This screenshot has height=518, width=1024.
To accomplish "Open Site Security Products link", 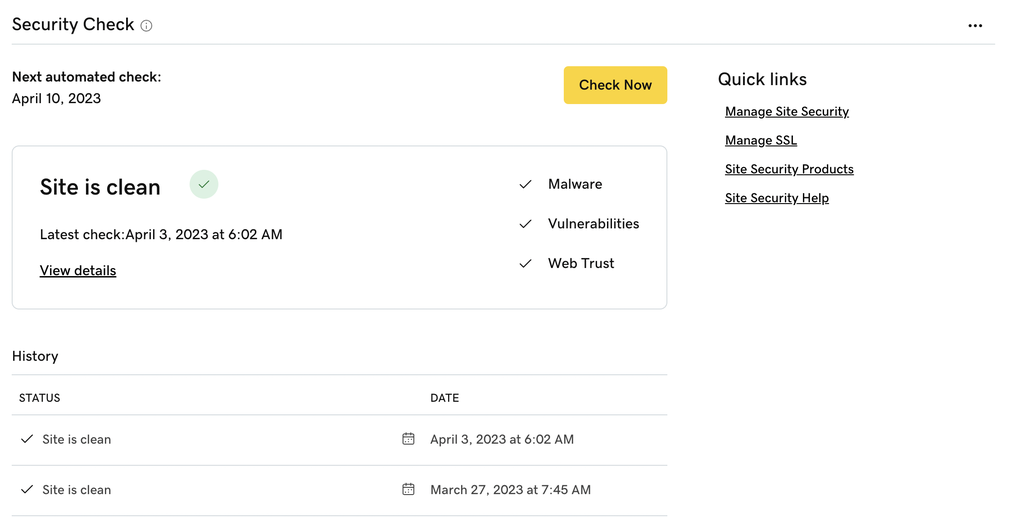I will (789, 170).
